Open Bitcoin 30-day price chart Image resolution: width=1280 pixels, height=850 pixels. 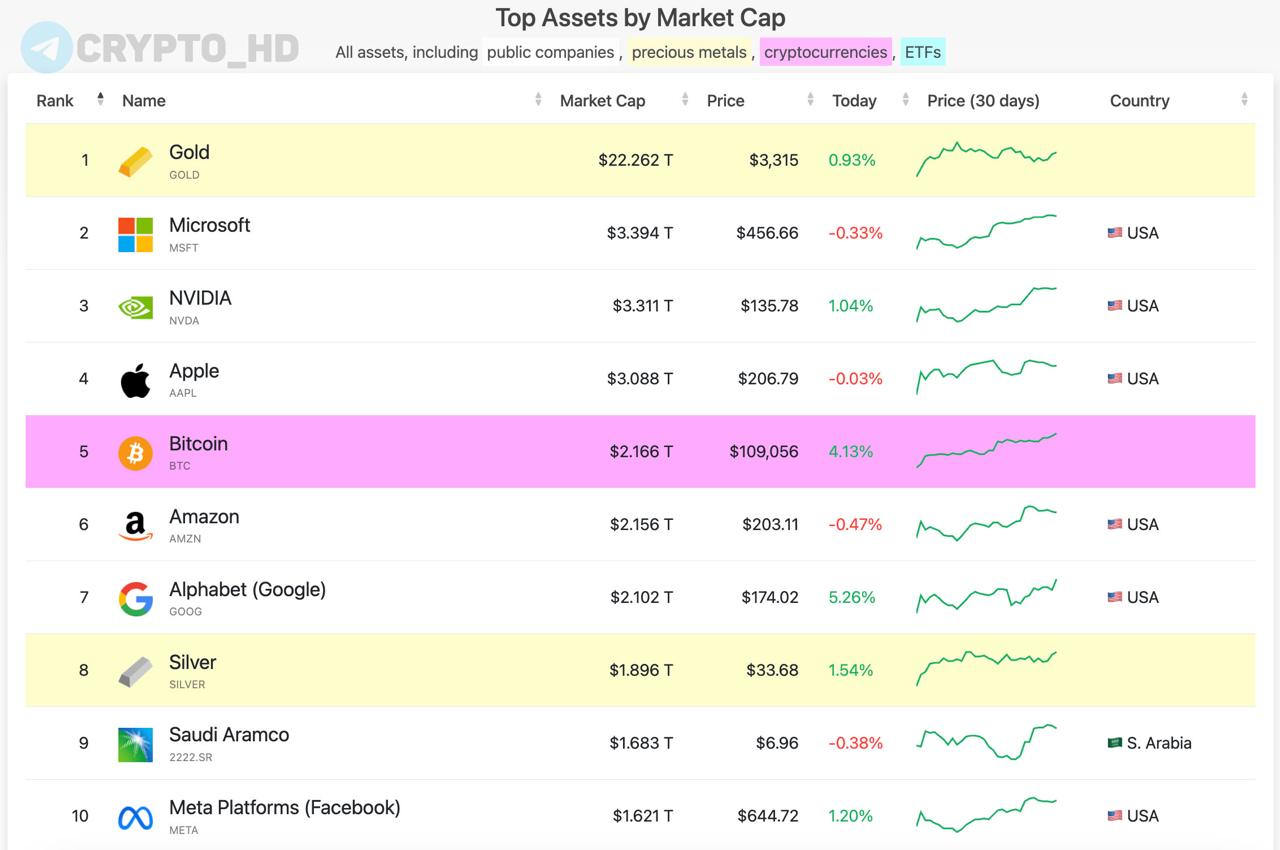986,450
